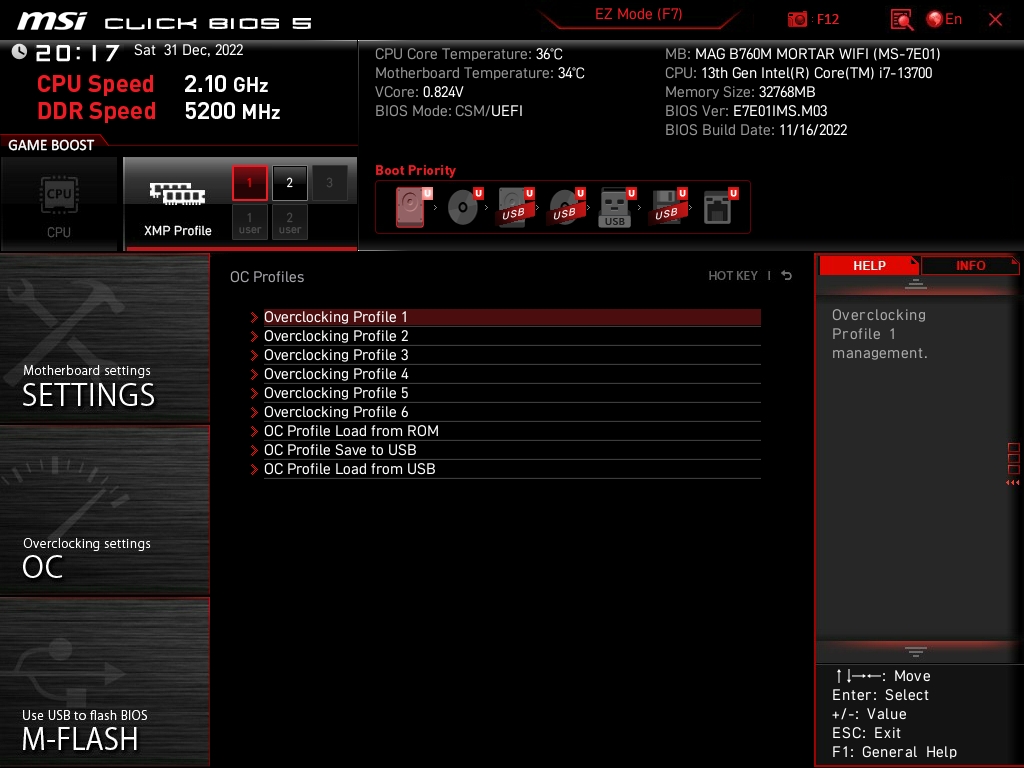Image resolution: width=1024 pixels, height=768 pixels.
Task: Open M-FLASH to flash BIOS via USB
Action: [104, 682]
